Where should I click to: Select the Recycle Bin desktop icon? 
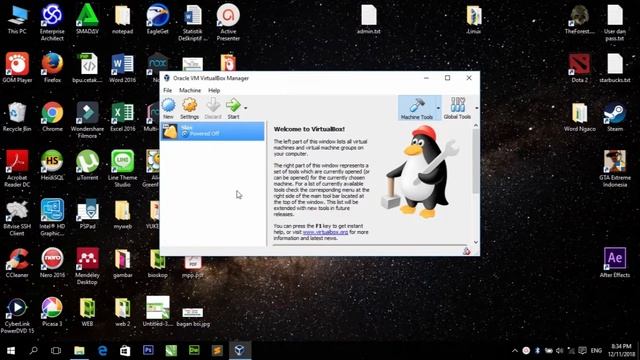pos(17,117)
